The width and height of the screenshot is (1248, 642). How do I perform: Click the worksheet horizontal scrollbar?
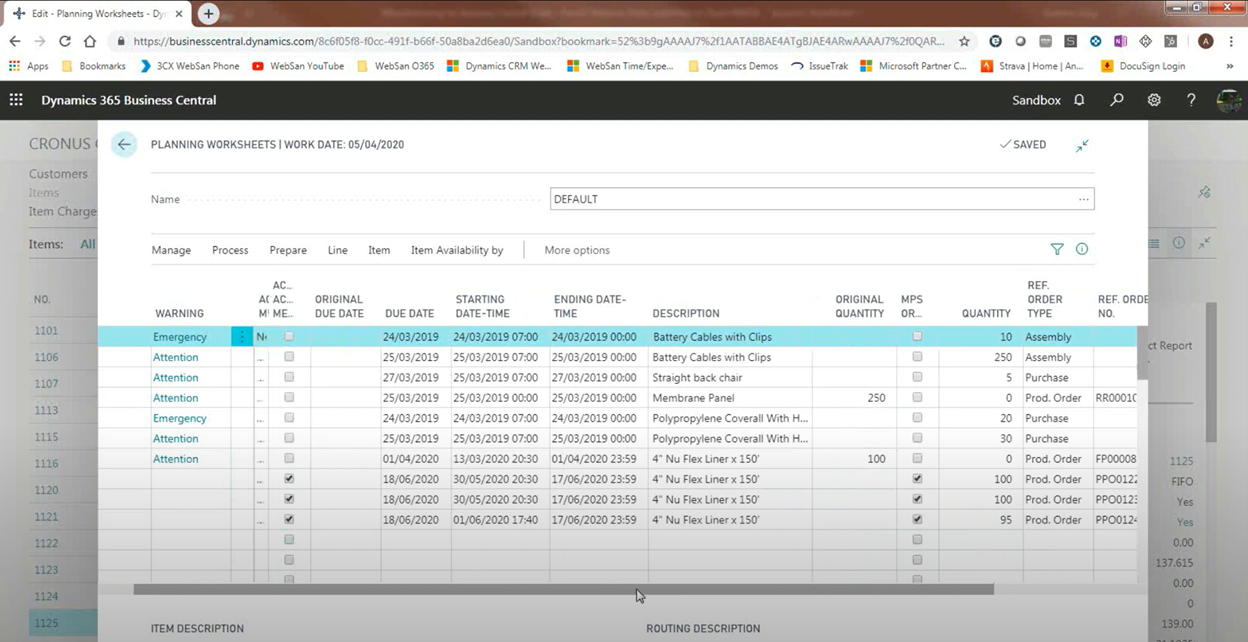coord(564,590)
